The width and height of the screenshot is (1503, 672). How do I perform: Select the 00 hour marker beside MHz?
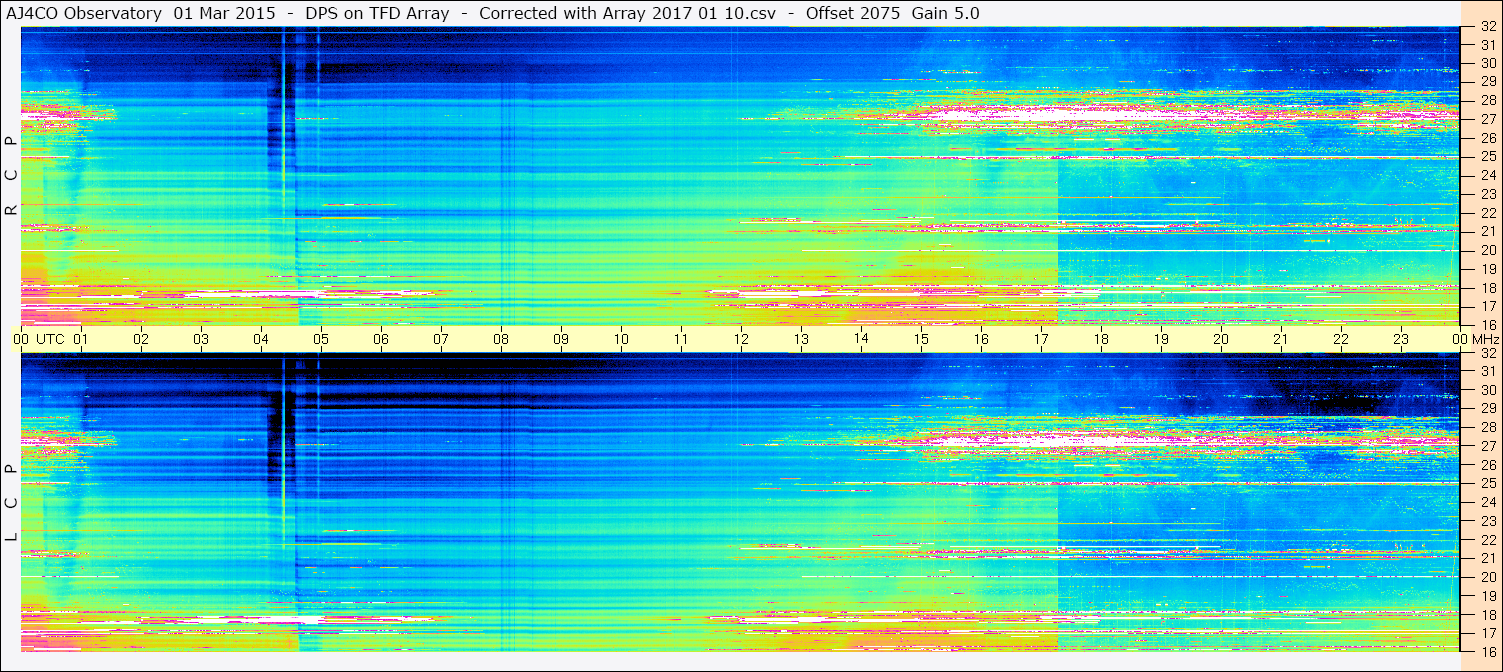(x=1460, y=339)
